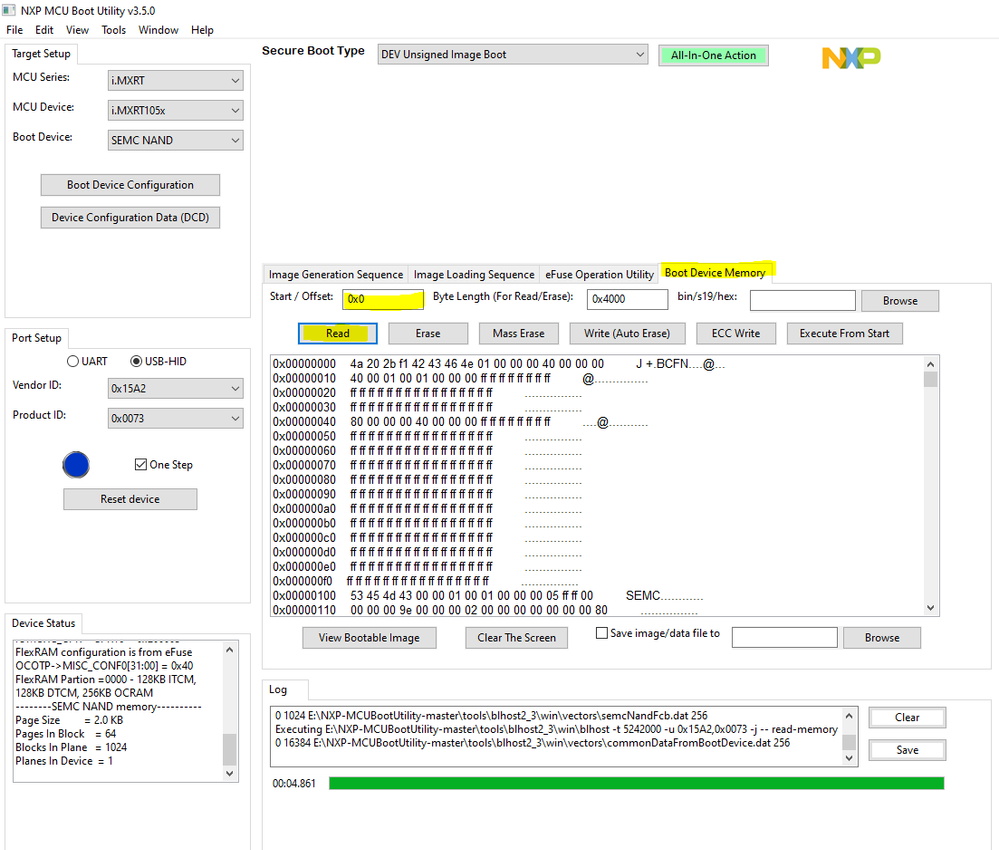Switch to eFuse Operation Utility tab
This screenshot has width=999, height=850.
tap(600, 275)
